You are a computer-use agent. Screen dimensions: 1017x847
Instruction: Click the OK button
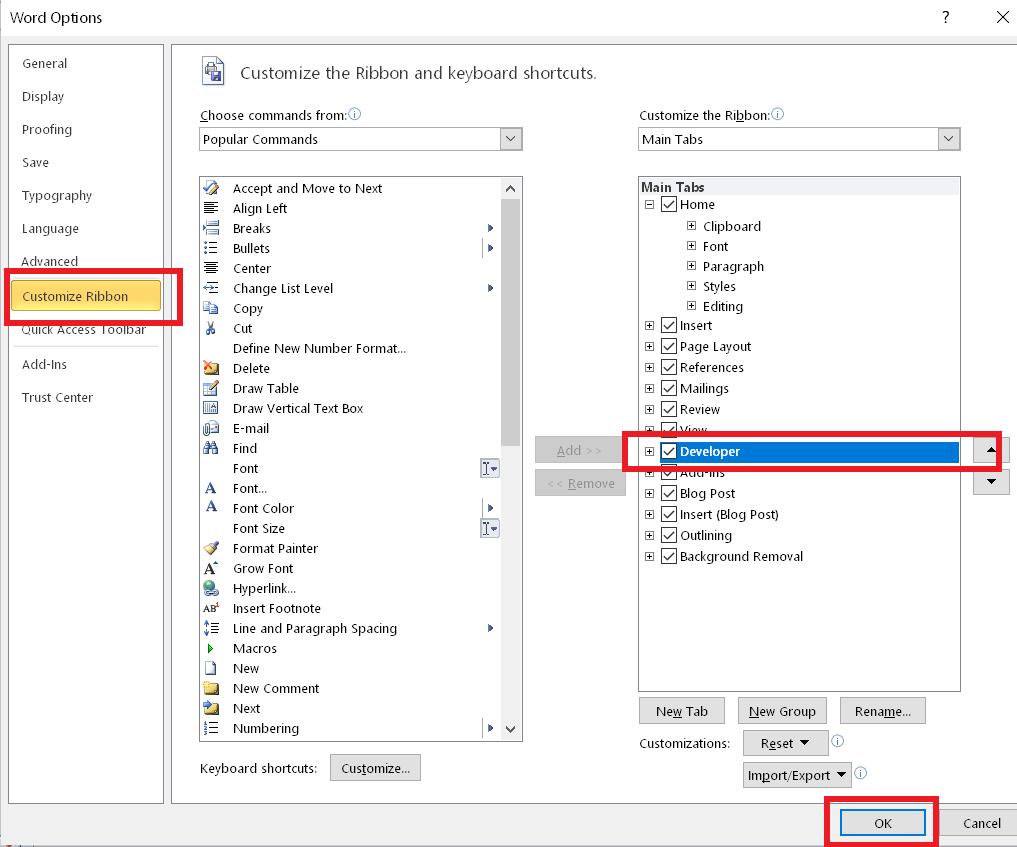point(883,823)
